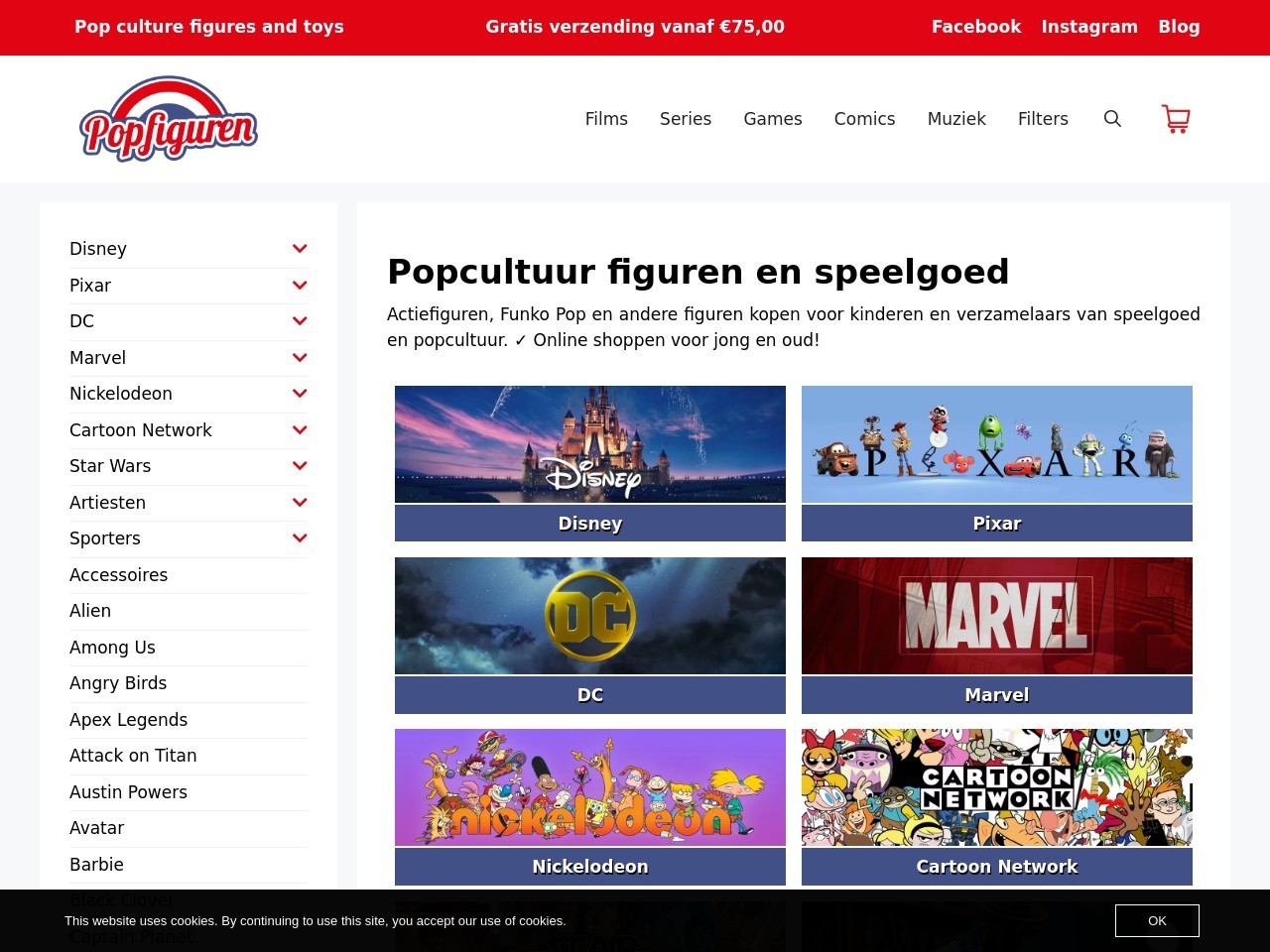Click 'Popcultuur figuren en speelgoed' heading
1270x952 pixels.
[x=698, y=272]
